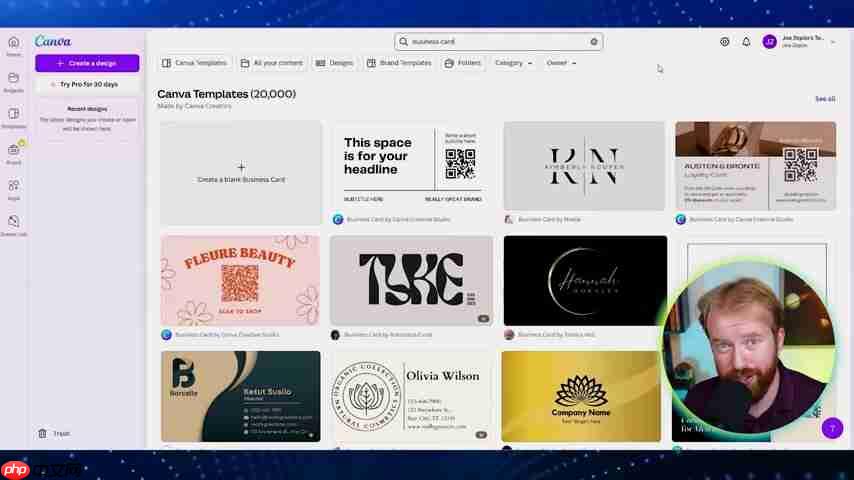The image size is (854, 480).
Task: Select the Designs filter tab
Action: pos(334,63)
